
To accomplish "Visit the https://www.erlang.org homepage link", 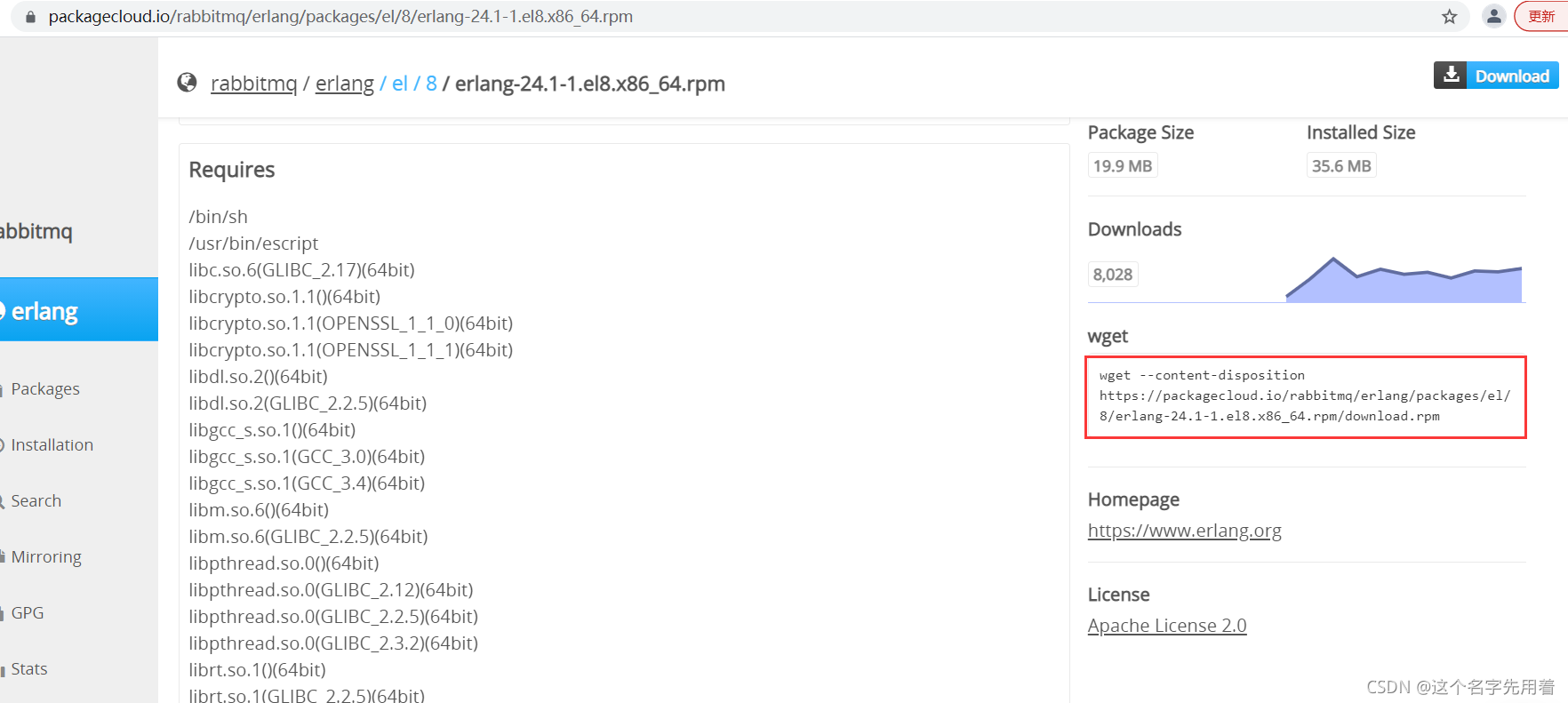I will (x=1185, y=531).
